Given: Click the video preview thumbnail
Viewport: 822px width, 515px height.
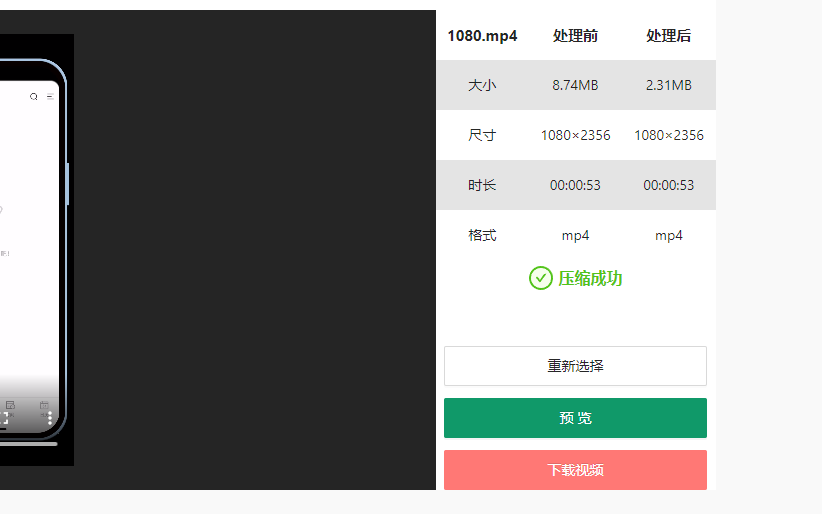Looking at the screenshot, I should pos(37,250).
